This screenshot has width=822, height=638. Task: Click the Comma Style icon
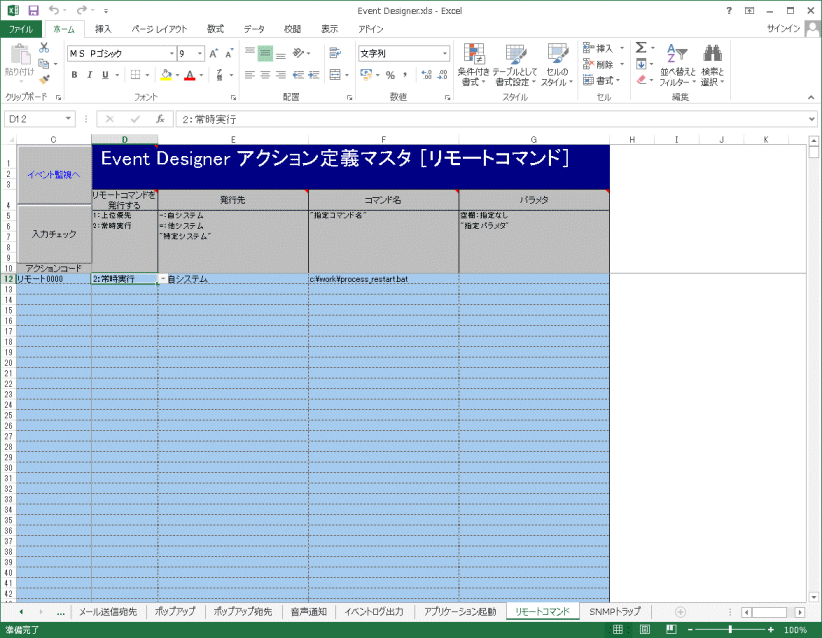pyautogui.click(x=405, y=75)
